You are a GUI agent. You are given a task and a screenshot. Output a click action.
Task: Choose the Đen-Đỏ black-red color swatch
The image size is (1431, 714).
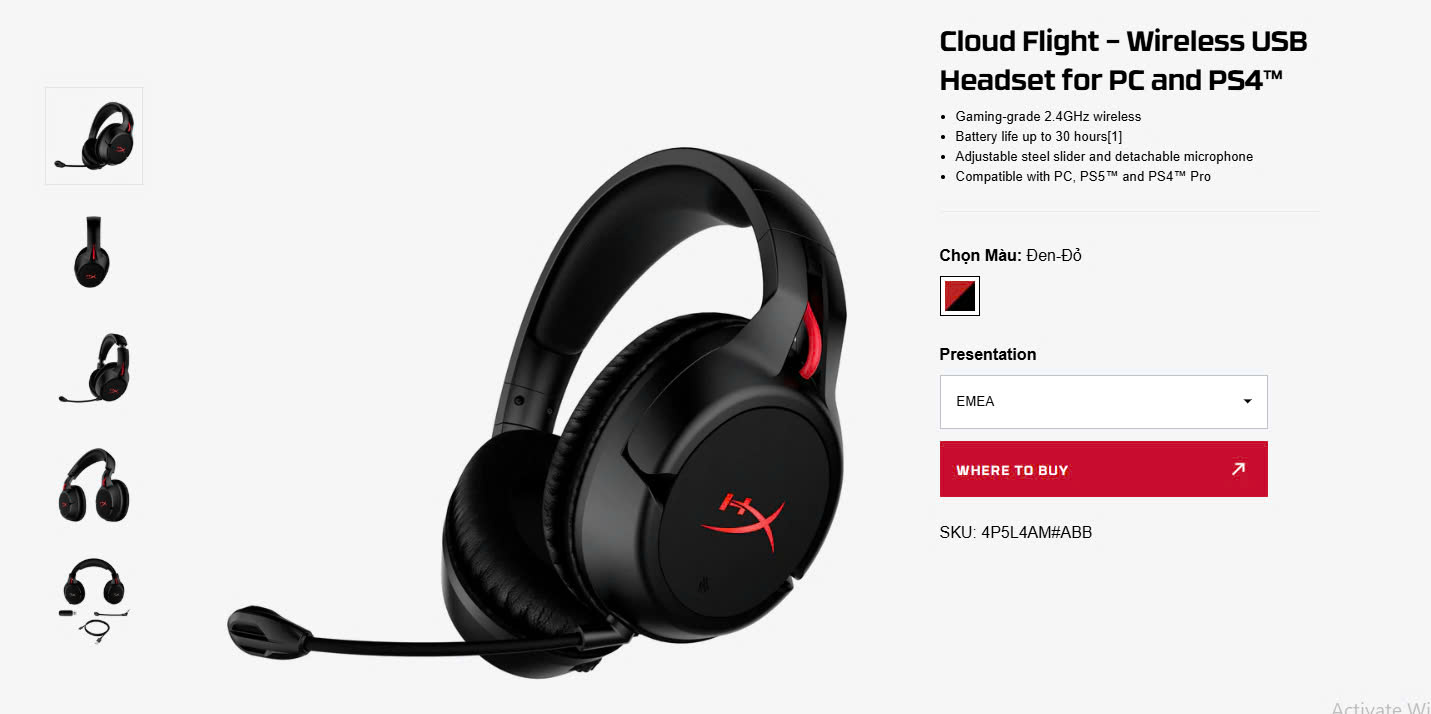(960, 296)
